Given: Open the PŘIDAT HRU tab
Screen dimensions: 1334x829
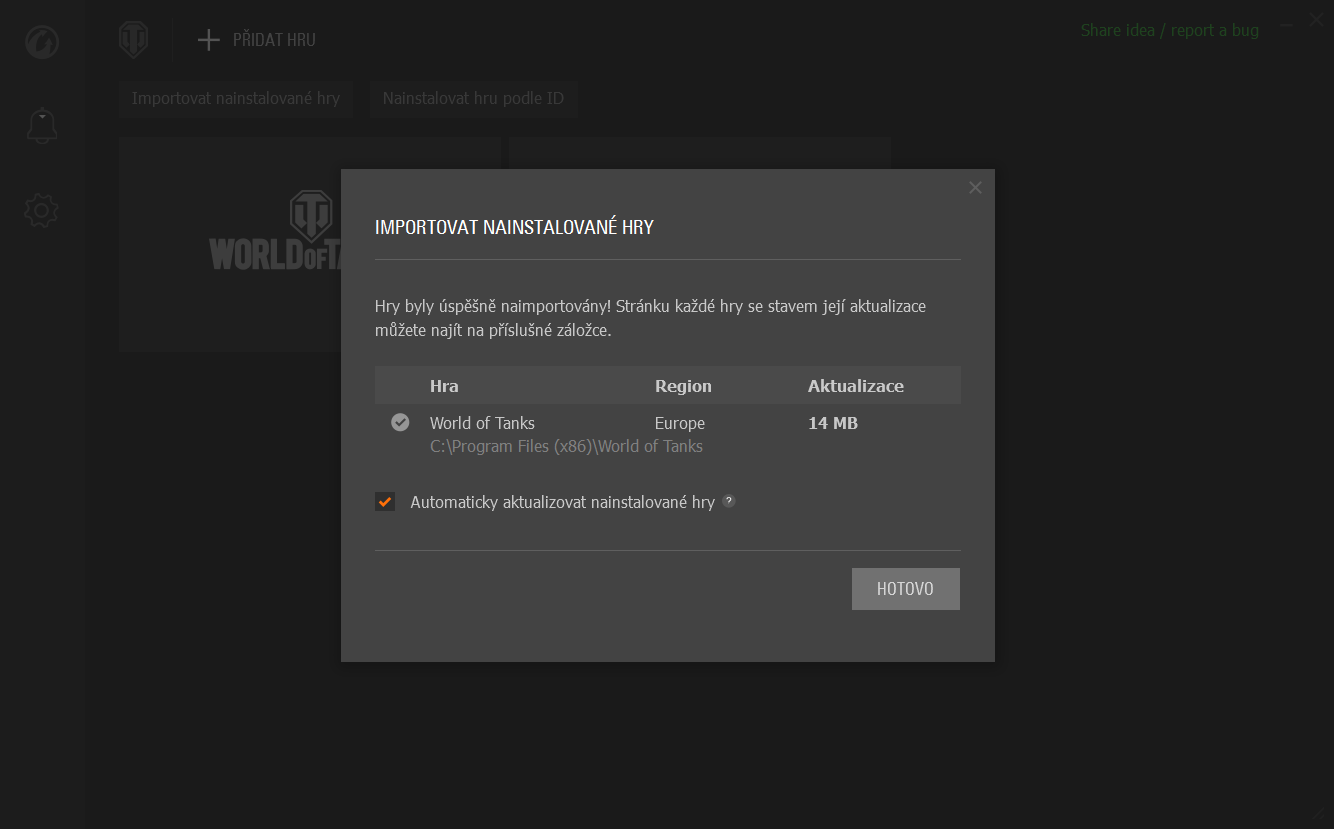Looking at the screenshot, I should pyautogui.click(x=256, y=40).
